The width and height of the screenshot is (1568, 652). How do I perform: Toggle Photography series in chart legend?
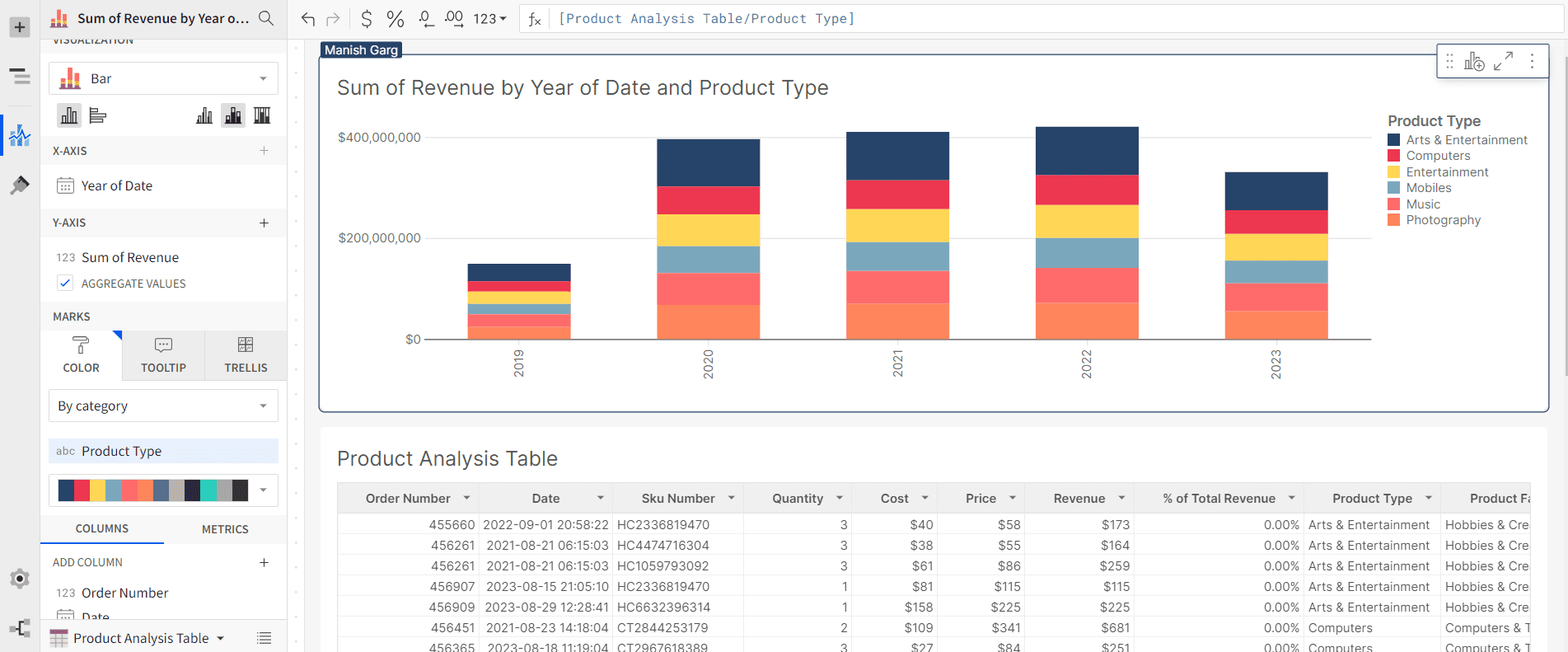click(x=1443, y=220)
